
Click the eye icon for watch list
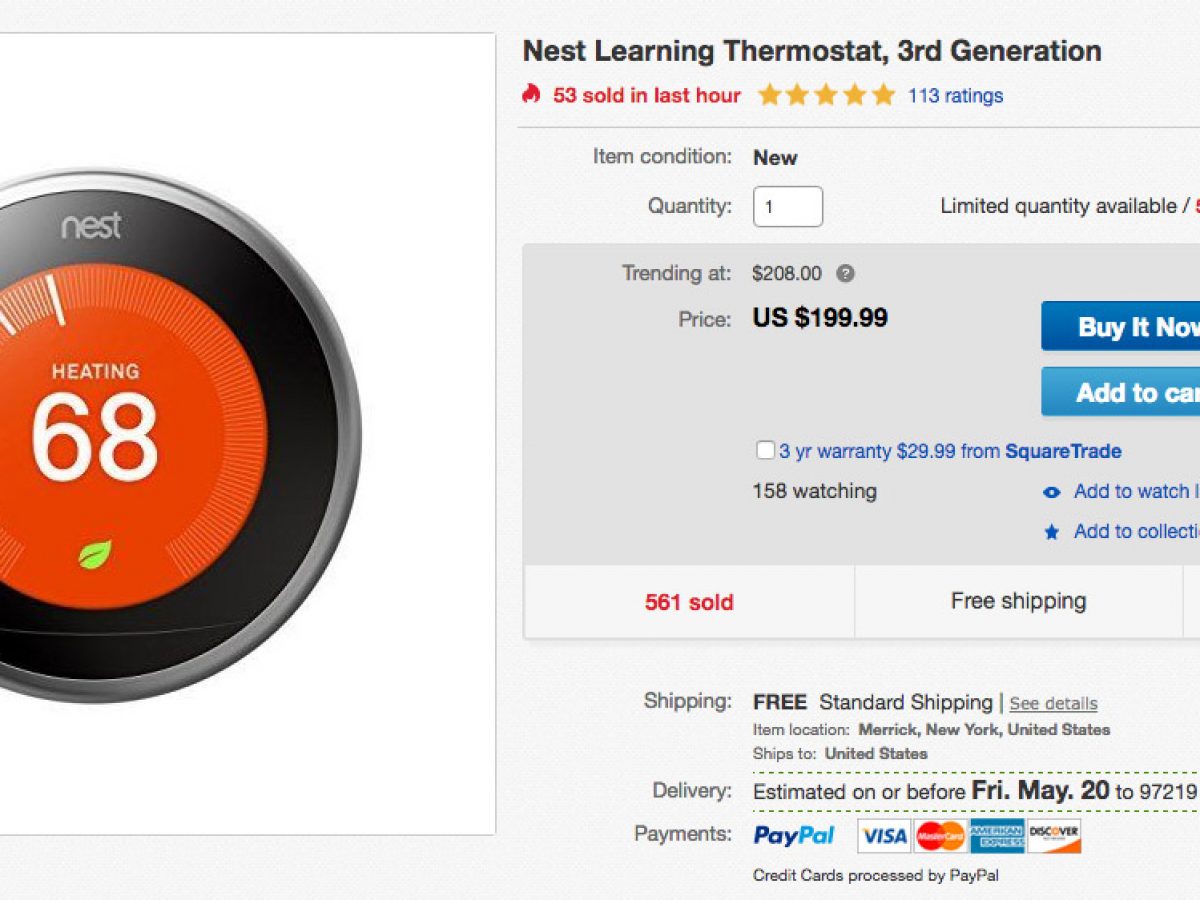pos(1051,492)
